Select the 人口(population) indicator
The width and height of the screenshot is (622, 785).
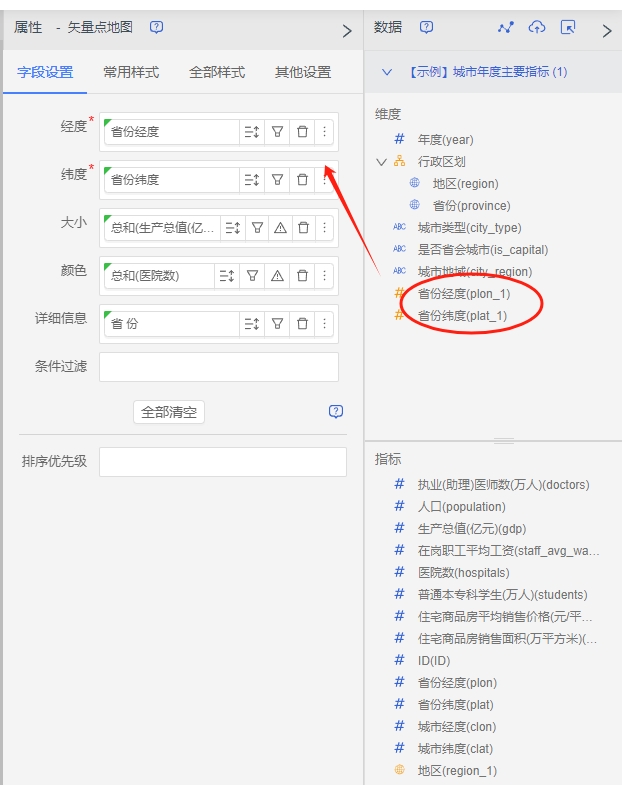click(x=461, y=507)
